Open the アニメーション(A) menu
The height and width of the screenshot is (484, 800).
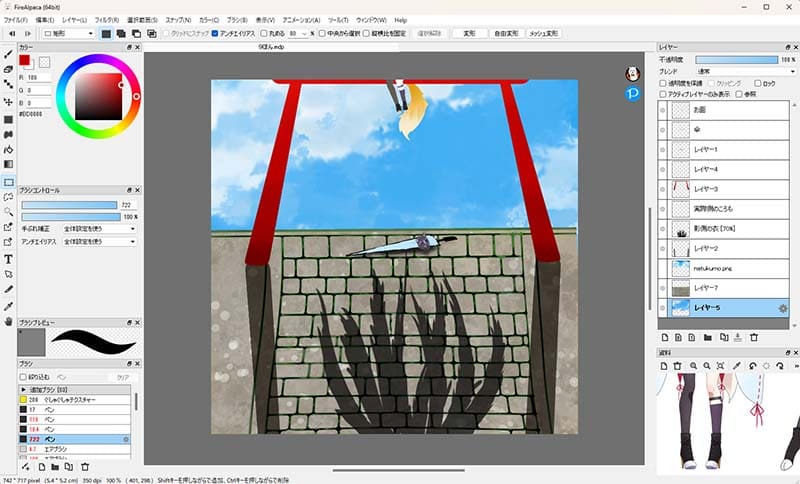tap(302, 20)
